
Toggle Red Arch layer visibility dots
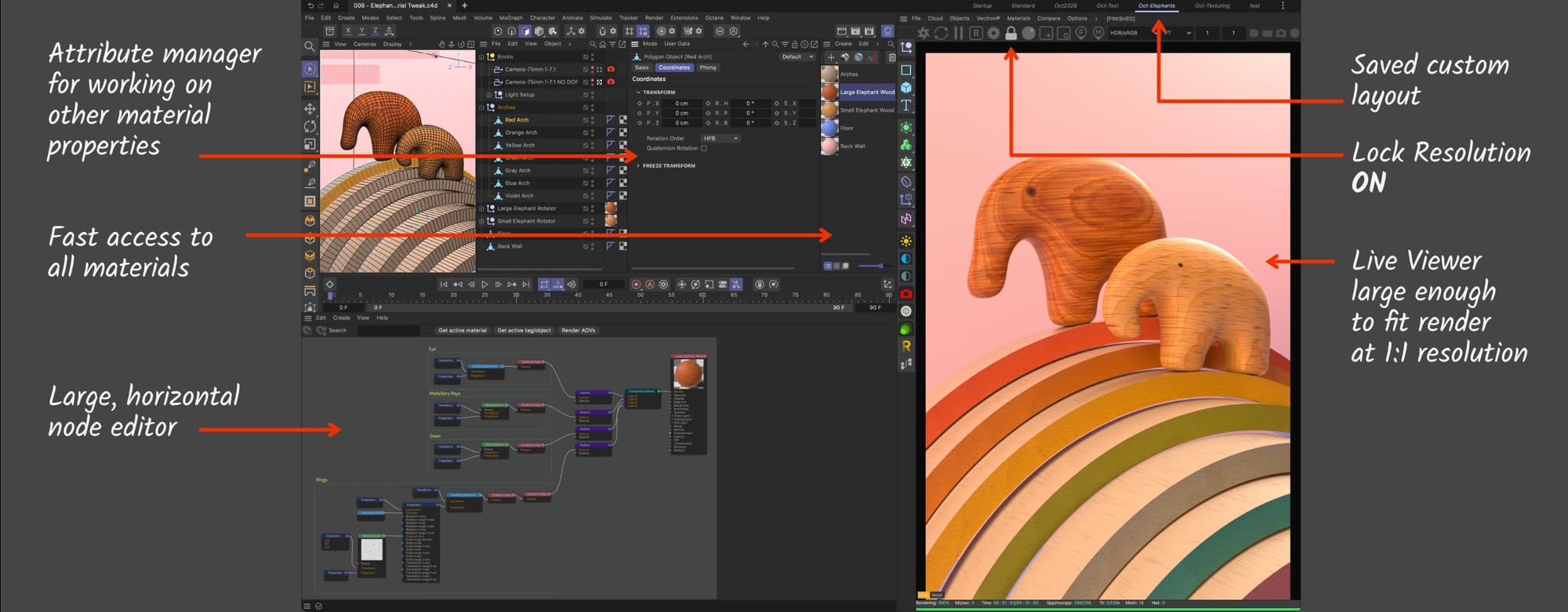[x=593, y=120]
